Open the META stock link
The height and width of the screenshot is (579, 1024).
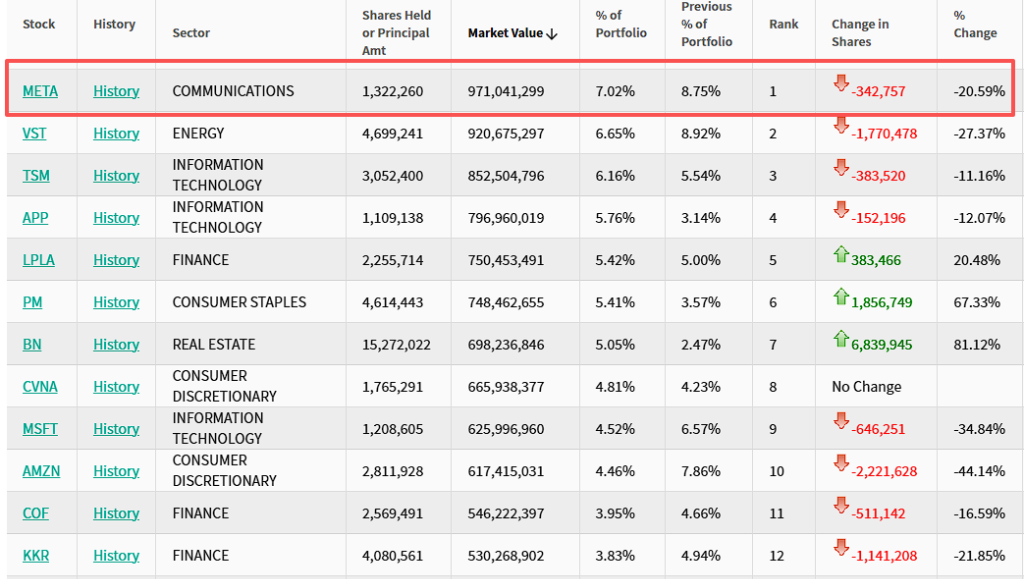40,91
